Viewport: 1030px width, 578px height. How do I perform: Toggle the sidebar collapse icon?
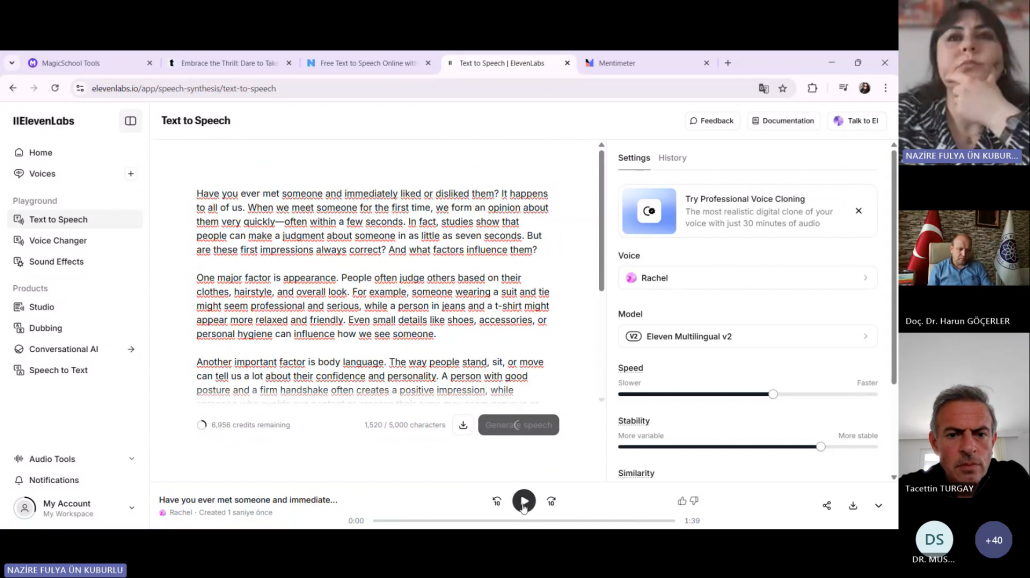coord(130,121)
